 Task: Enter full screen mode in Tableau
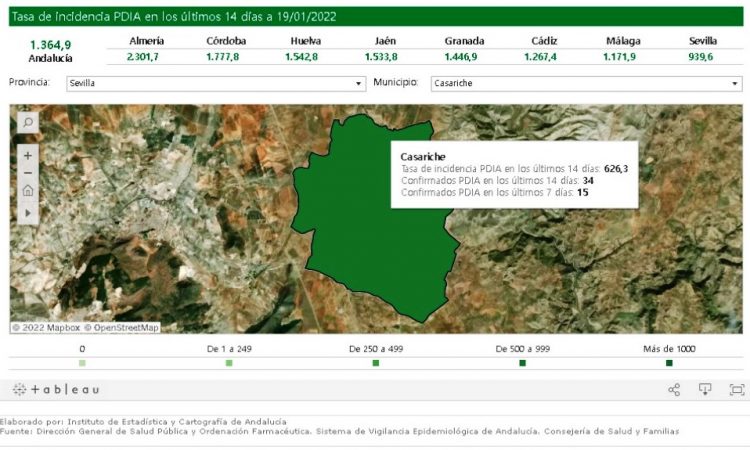(736, 389)
